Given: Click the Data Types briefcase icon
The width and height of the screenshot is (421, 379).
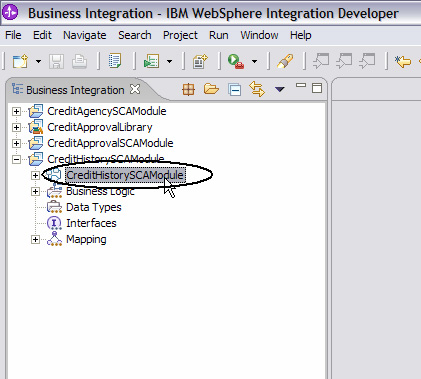Looking at the screenshot, I should (x=54, y=207).
